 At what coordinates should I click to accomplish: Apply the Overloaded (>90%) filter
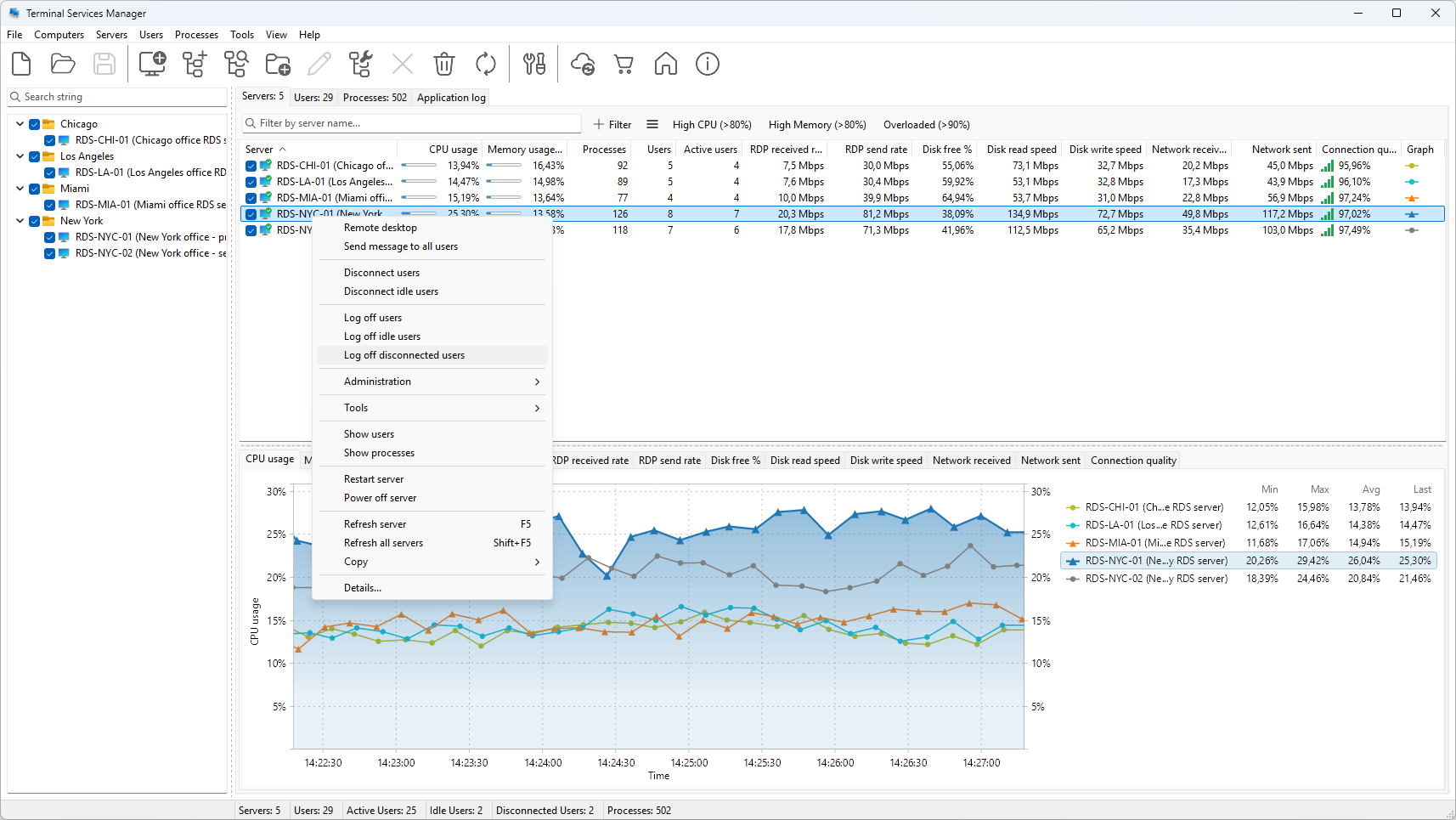(926, 125)
